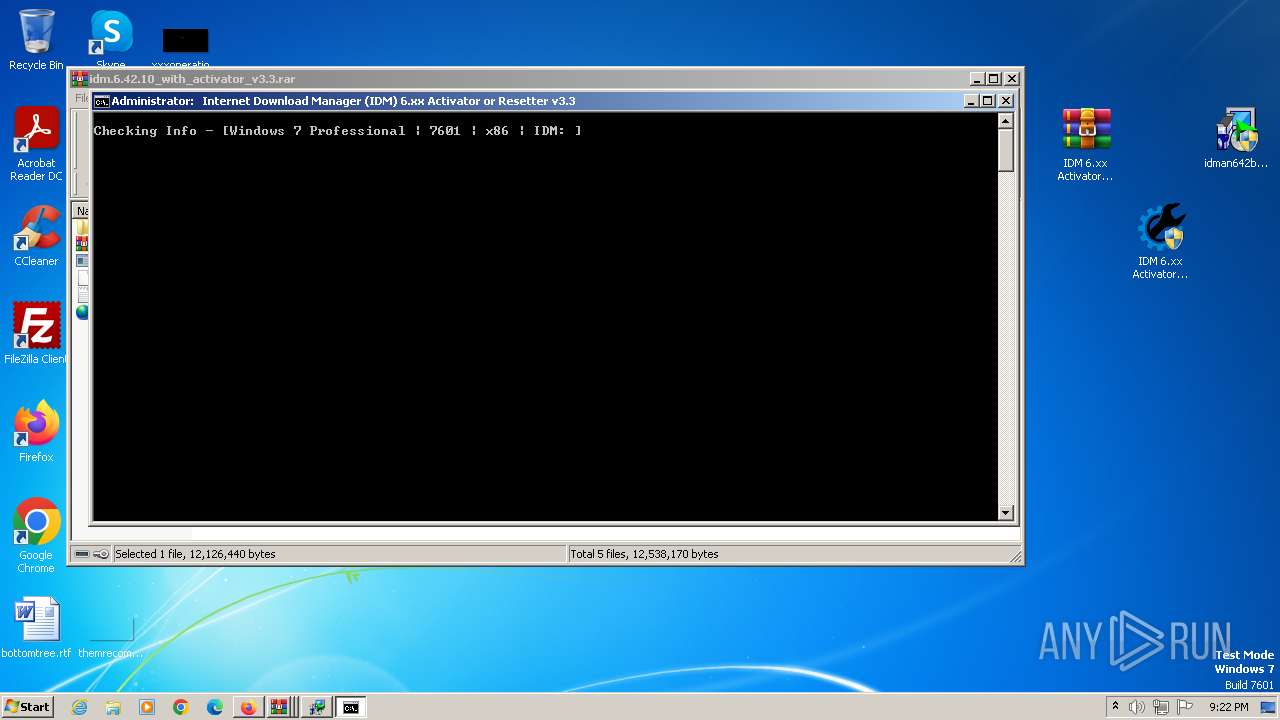Close the IDM Activator command window
The image size is (1280, 720).
click(x=1006, y=101)
